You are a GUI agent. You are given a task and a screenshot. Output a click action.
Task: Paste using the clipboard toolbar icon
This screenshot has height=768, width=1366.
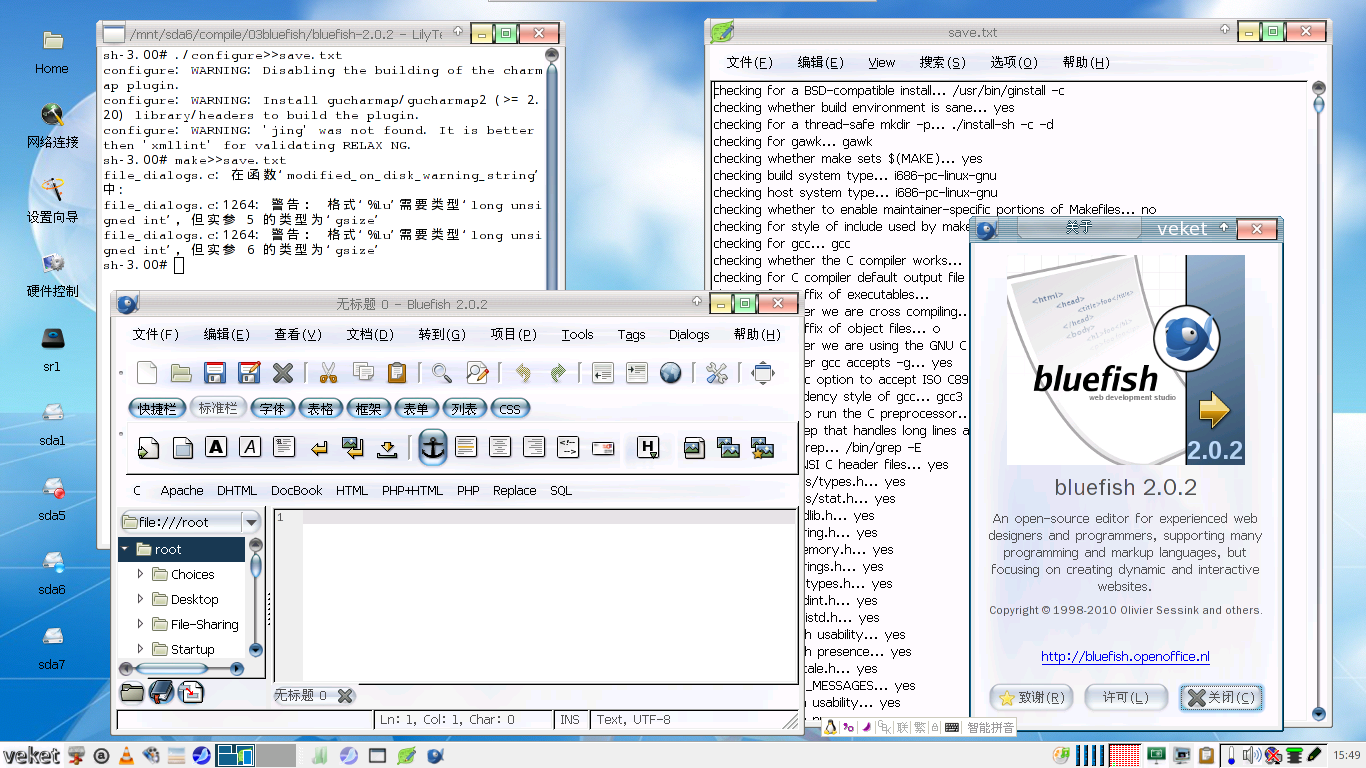click(x=396, y=373)
